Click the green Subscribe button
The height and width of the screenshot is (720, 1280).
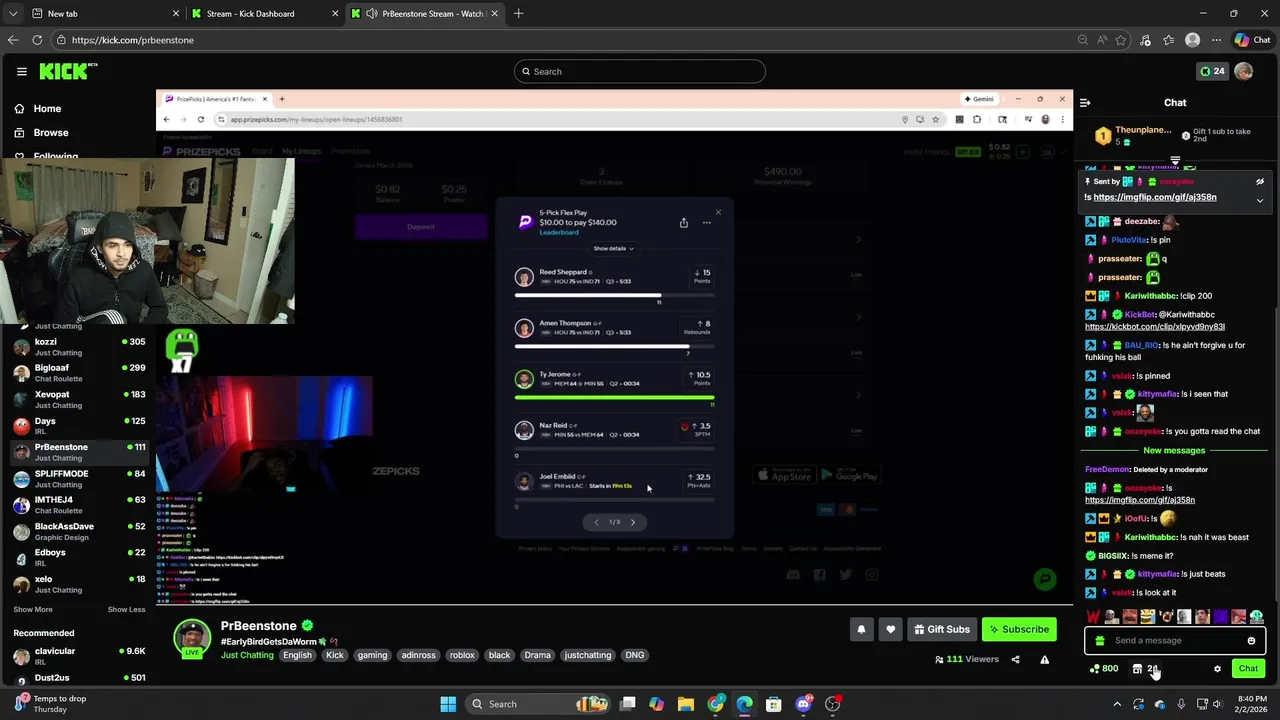(x=1019, y=629)
